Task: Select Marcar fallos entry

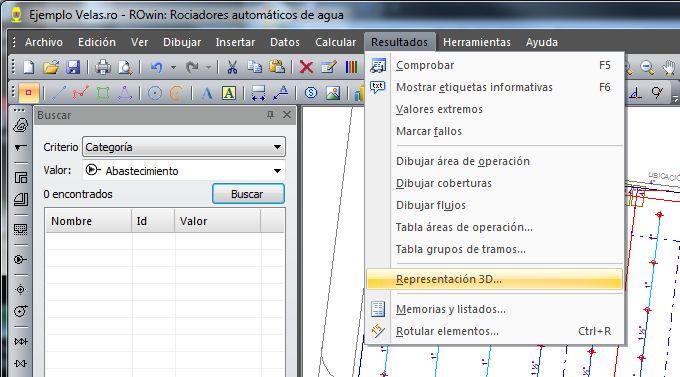Action: pyautogui.click(x=494, y=131)
